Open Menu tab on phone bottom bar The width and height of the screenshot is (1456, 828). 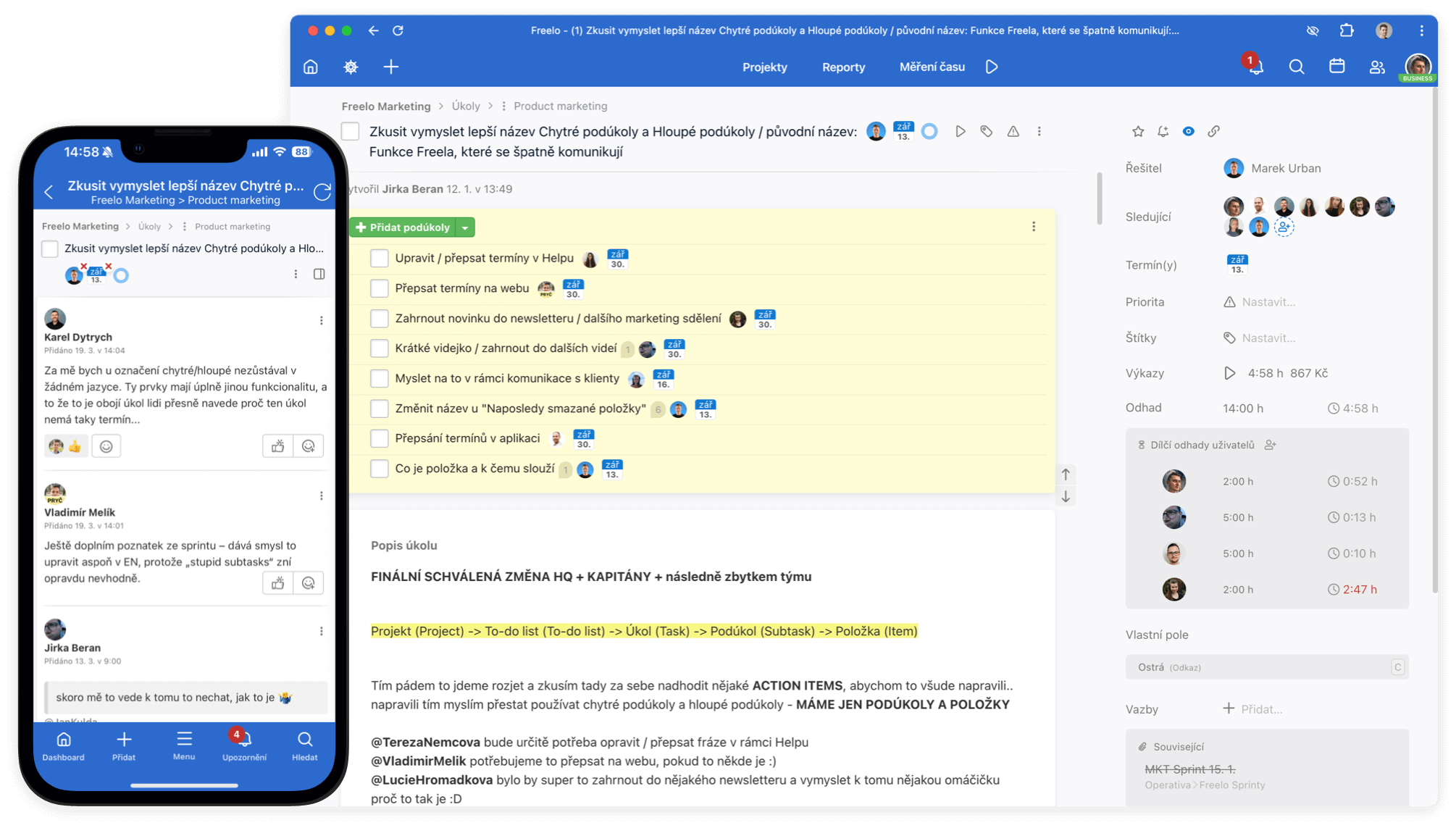184,745
